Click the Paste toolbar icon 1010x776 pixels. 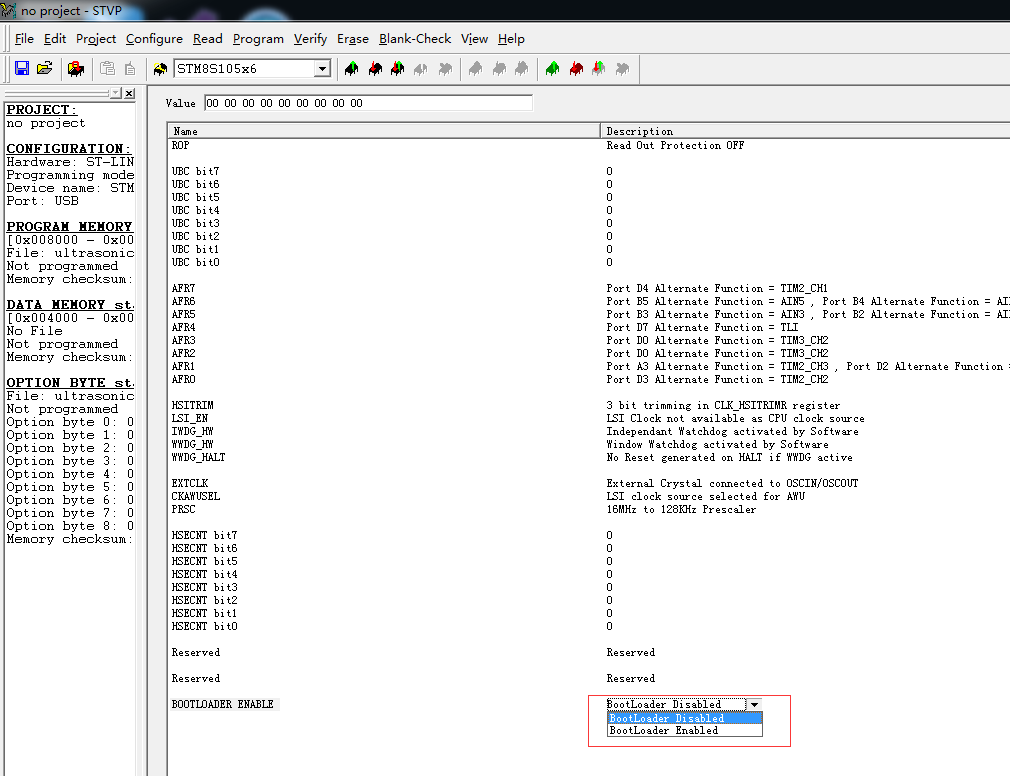[x=130, y=68]
